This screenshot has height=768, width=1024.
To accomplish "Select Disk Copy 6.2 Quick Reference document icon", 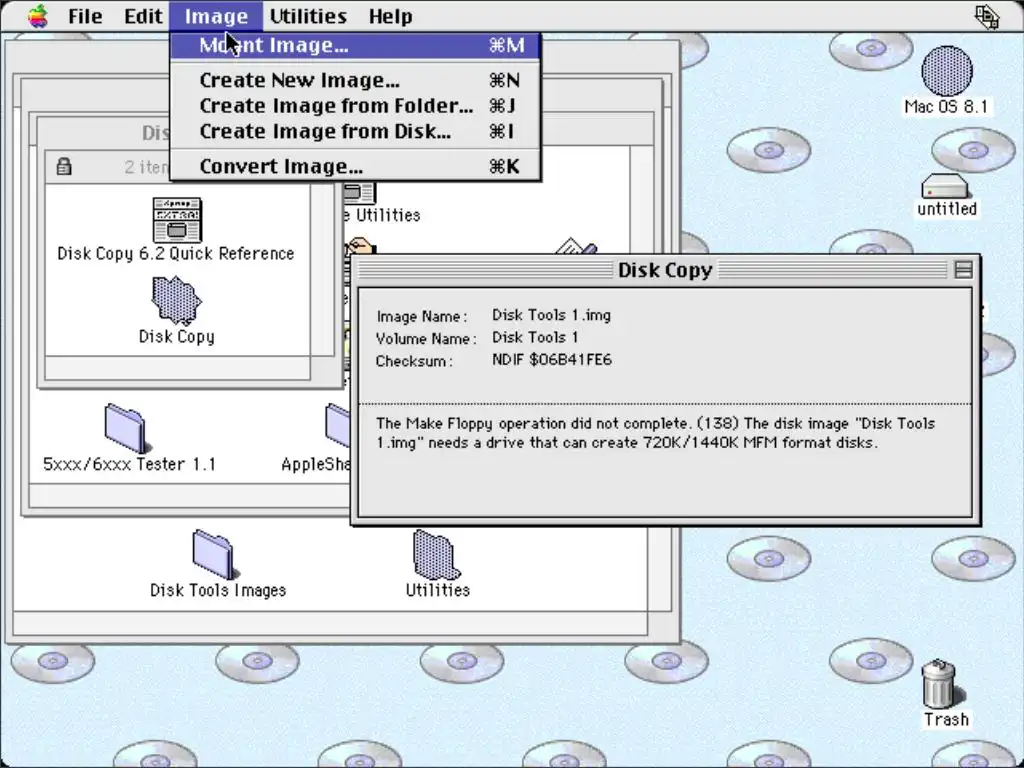I will (177, 220).
